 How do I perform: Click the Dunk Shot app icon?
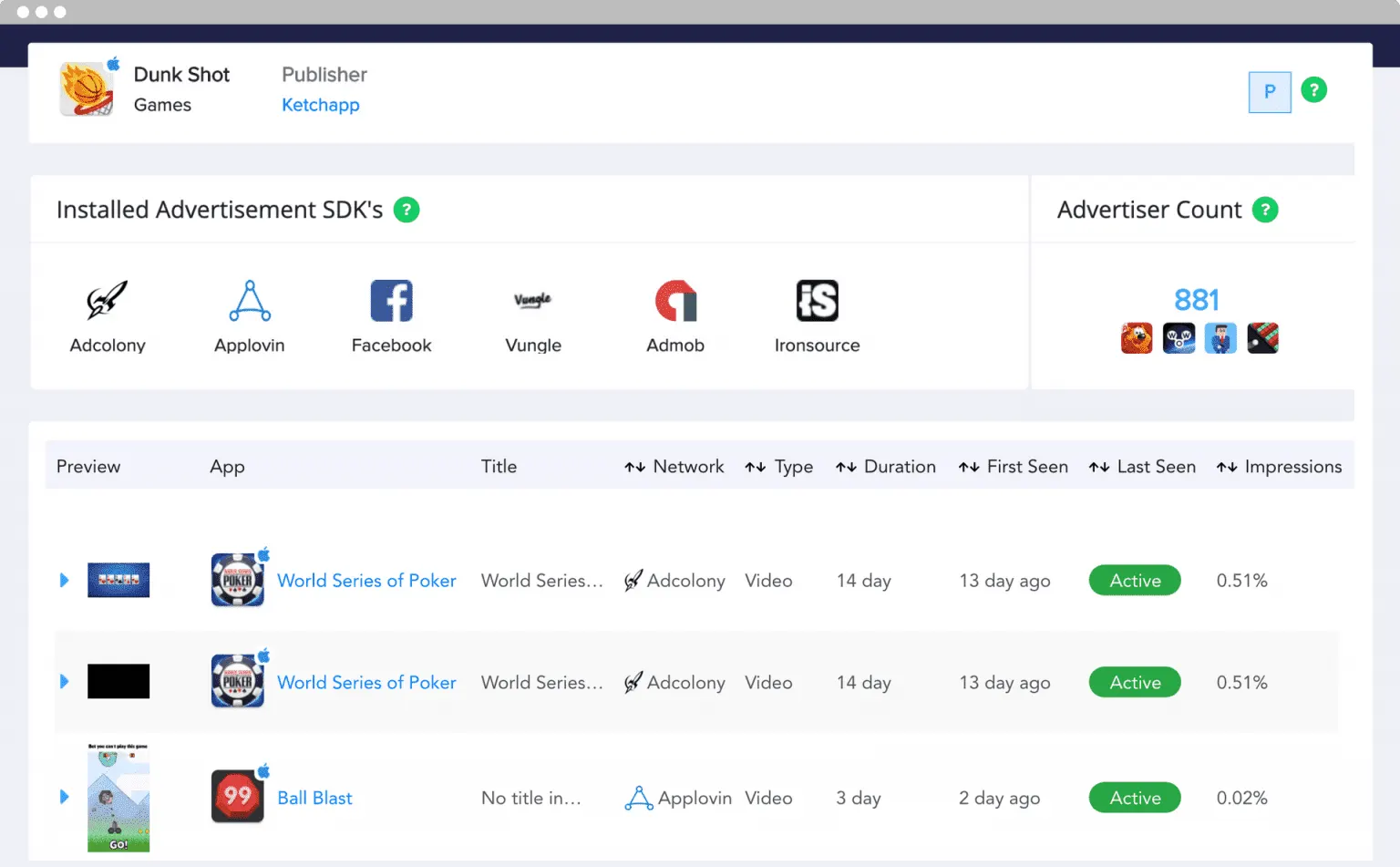point(87,89)
